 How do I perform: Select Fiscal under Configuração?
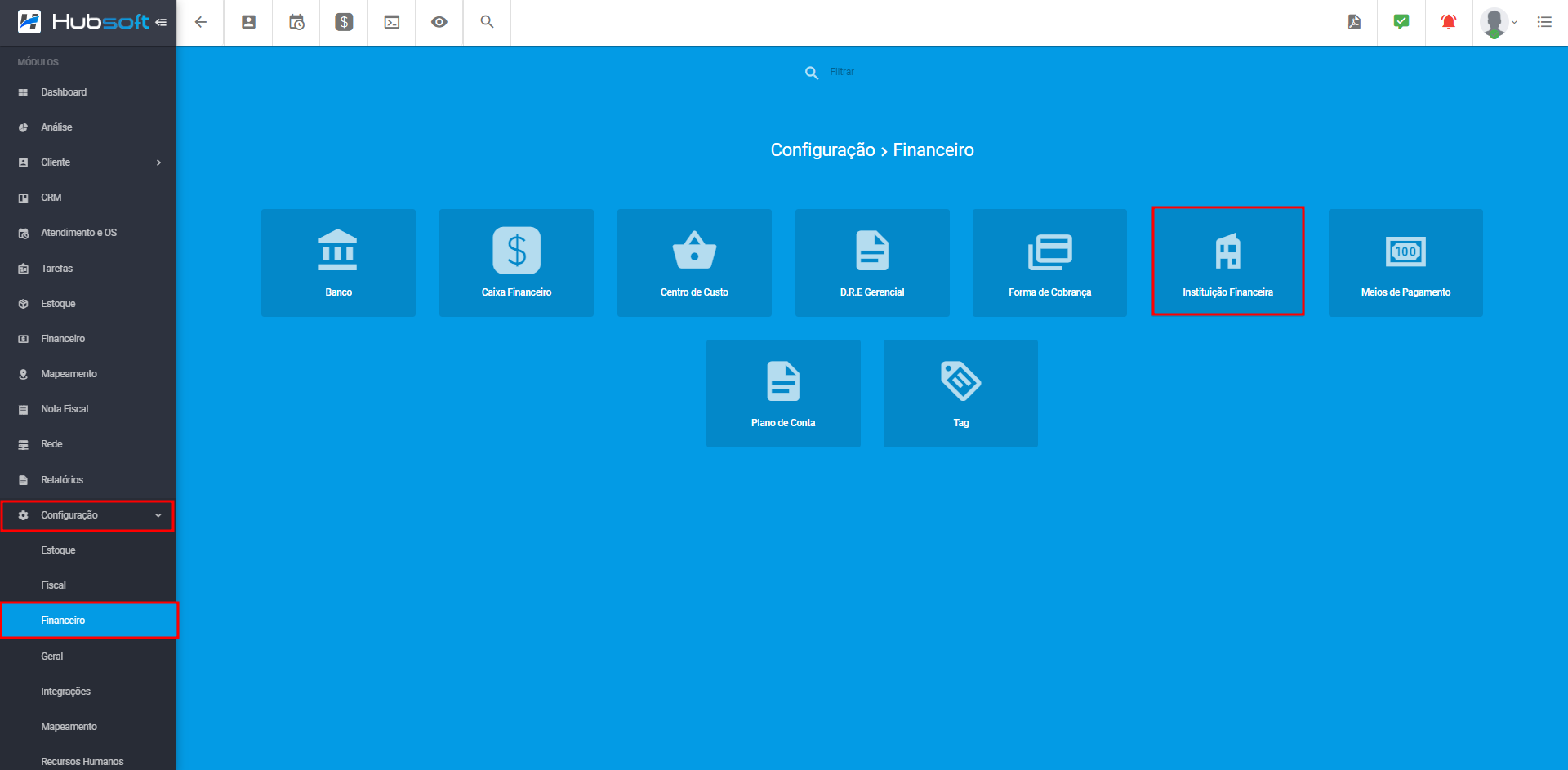click(x=88, y=585)
